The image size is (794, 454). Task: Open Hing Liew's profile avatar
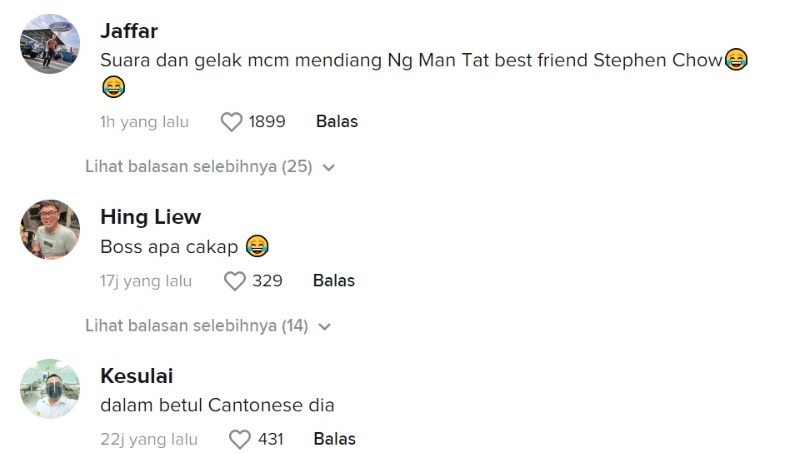coord(50,230)
